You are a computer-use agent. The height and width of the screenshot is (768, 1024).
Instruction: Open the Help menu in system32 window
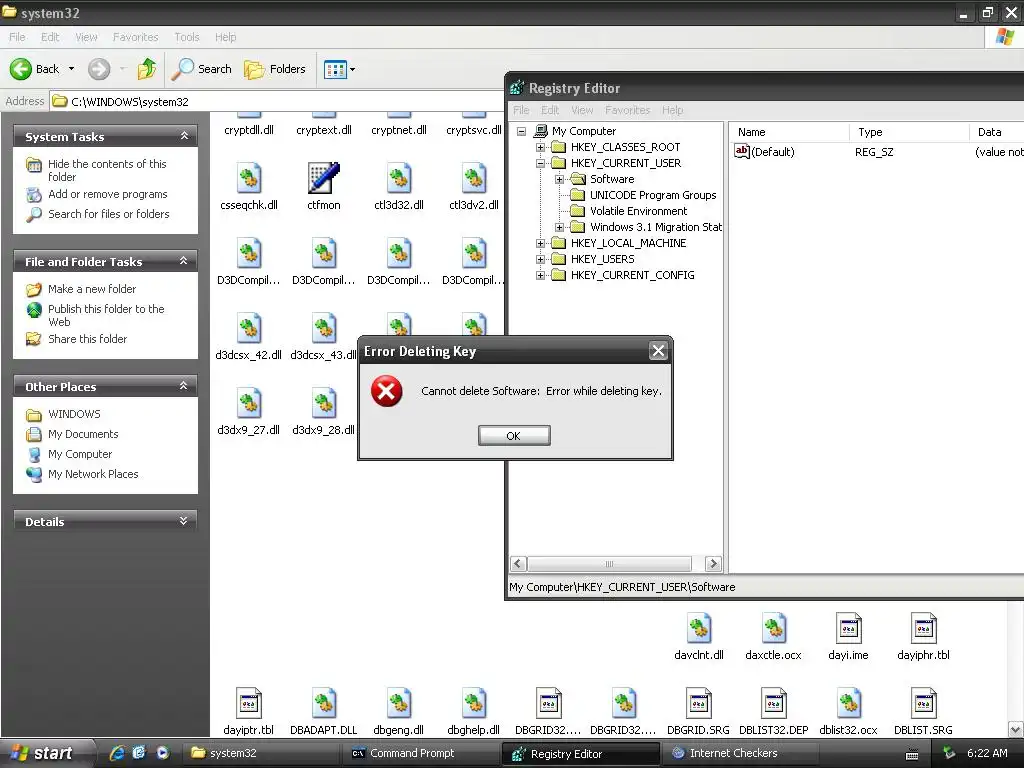click(x=225, y=37)
